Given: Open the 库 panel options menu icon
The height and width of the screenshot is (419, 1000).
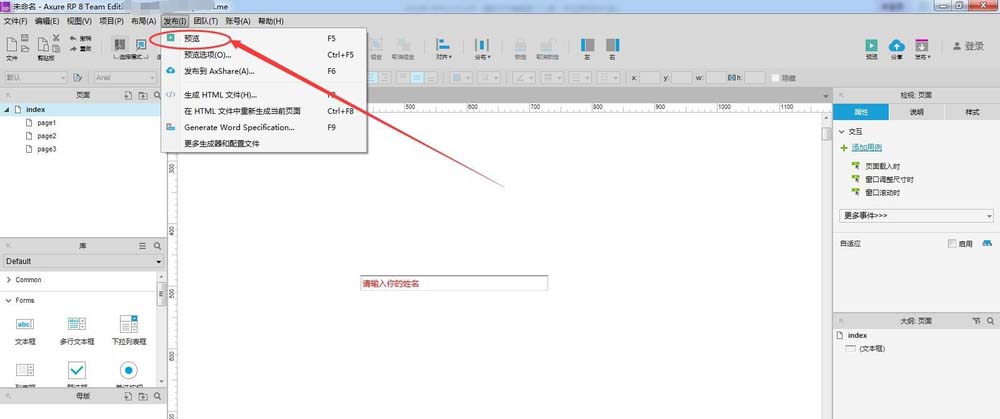Looking at the screenshot, I should [143, 246].
